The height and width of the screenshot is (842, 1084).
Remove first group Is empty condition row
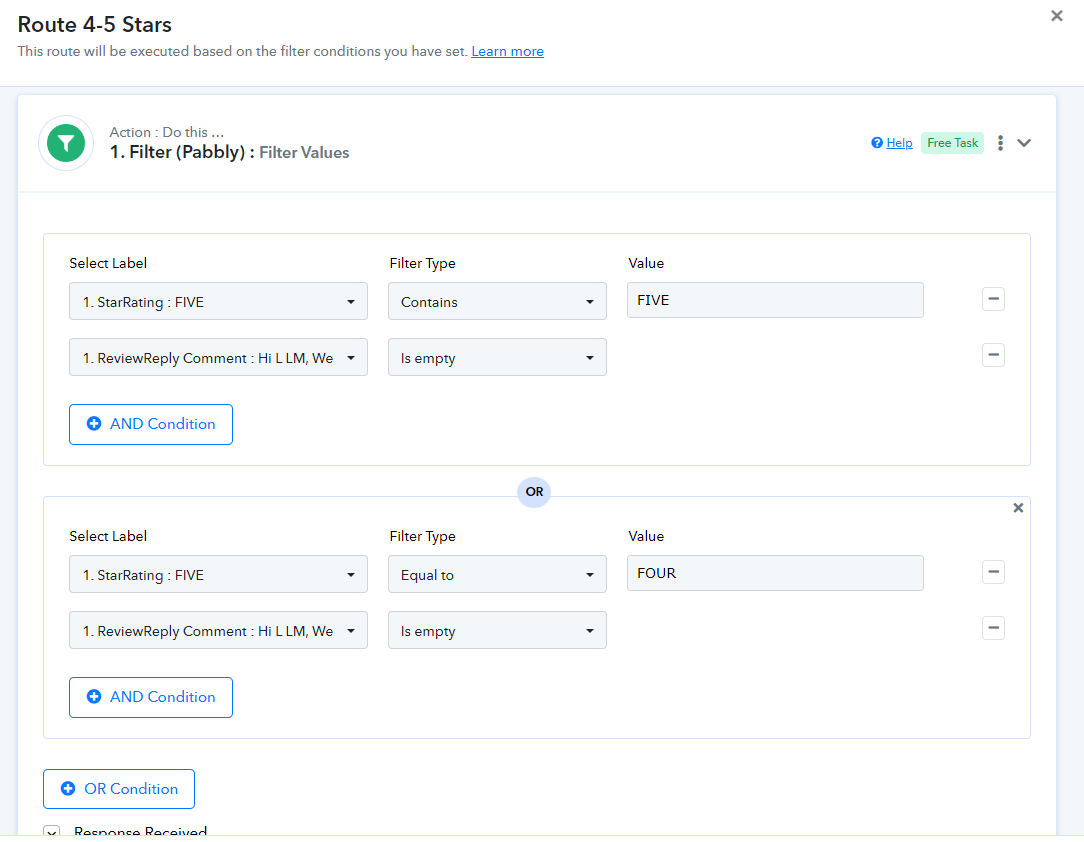click(993, 355)
